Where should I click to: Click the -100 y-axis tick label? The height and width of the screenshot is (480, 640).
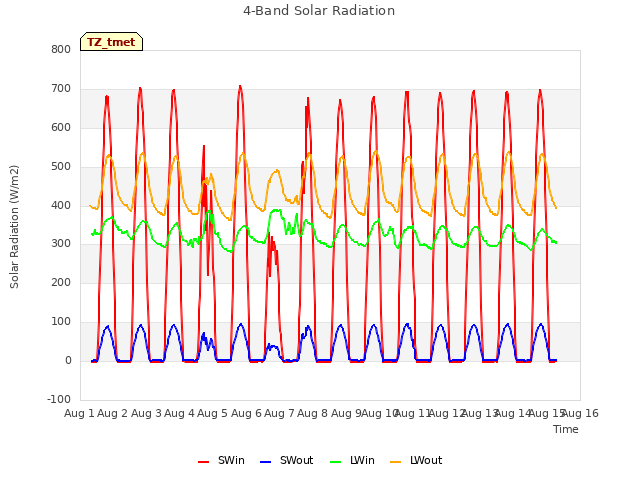(x=59, y=399)
